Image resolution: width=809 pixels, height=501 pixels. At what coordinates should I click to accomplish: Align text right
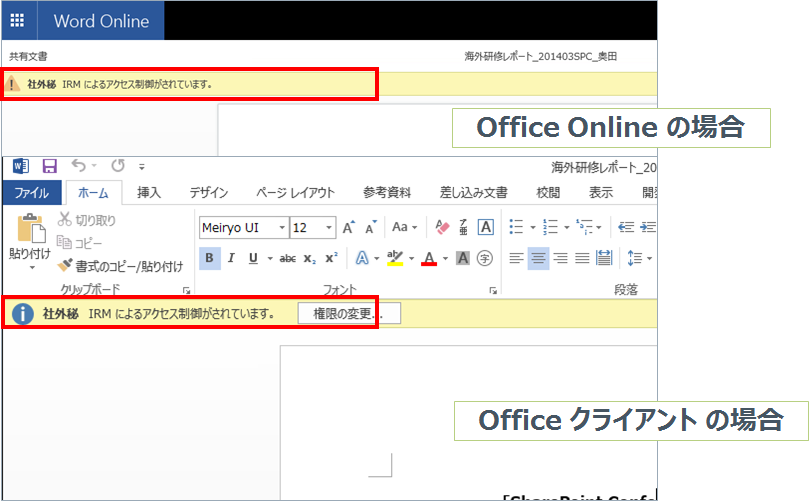click(x=560, y=258)
